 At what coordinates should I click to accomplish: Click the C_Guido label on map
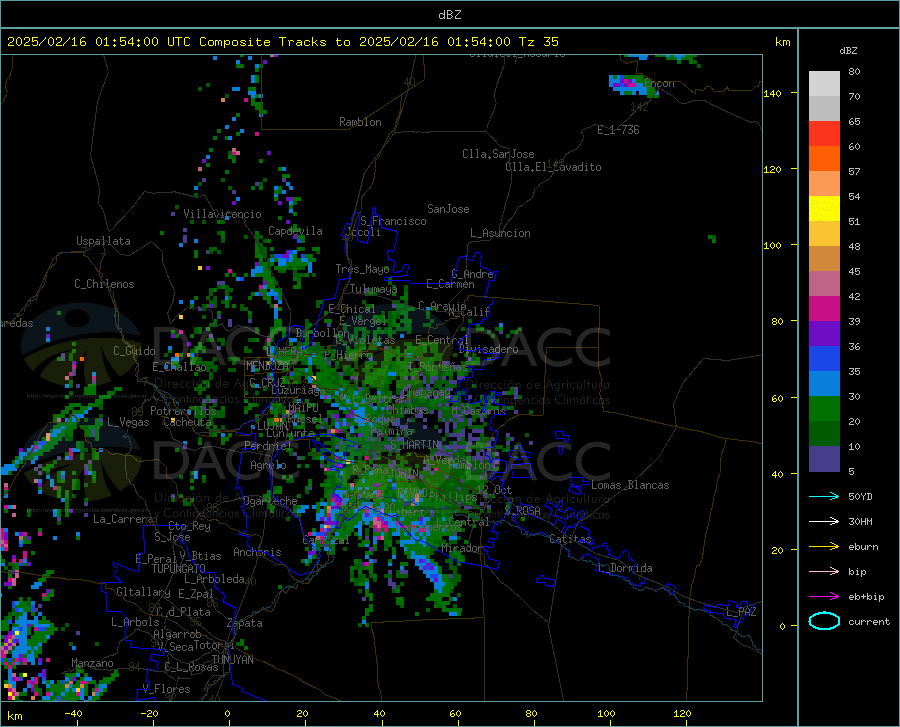click(134, 351)
